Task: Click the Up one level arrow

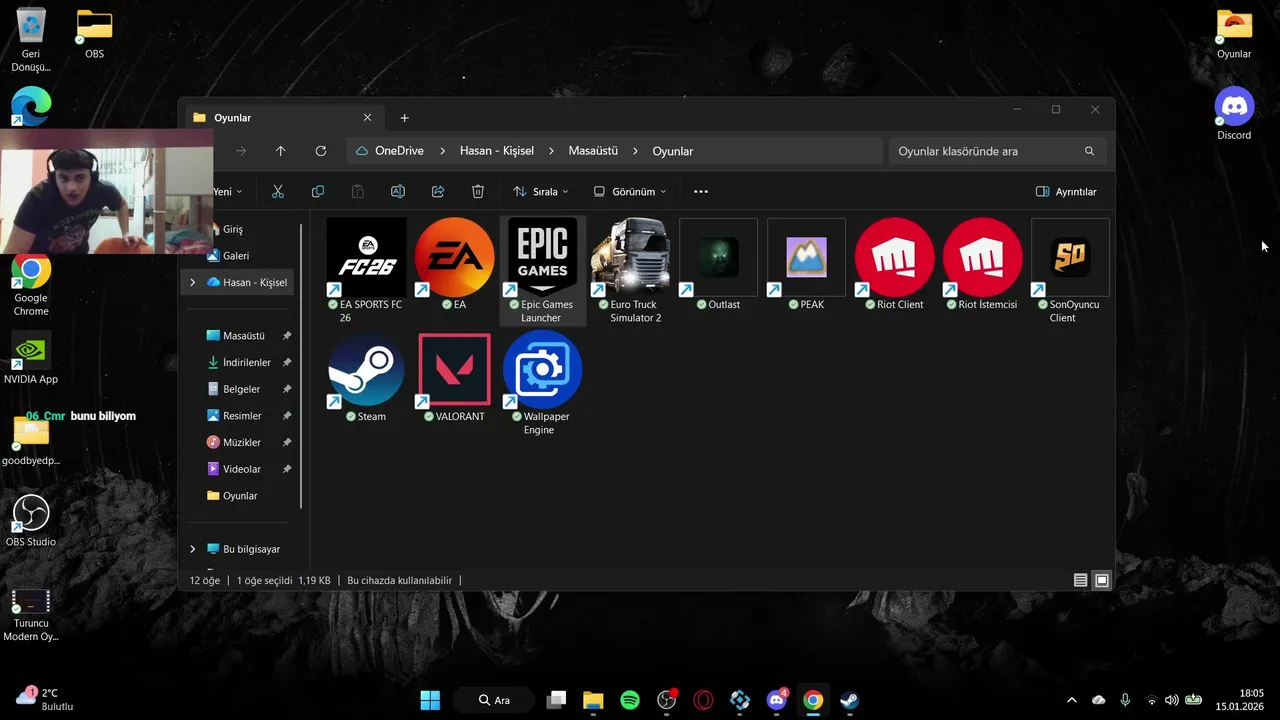Action: point(280,151)
